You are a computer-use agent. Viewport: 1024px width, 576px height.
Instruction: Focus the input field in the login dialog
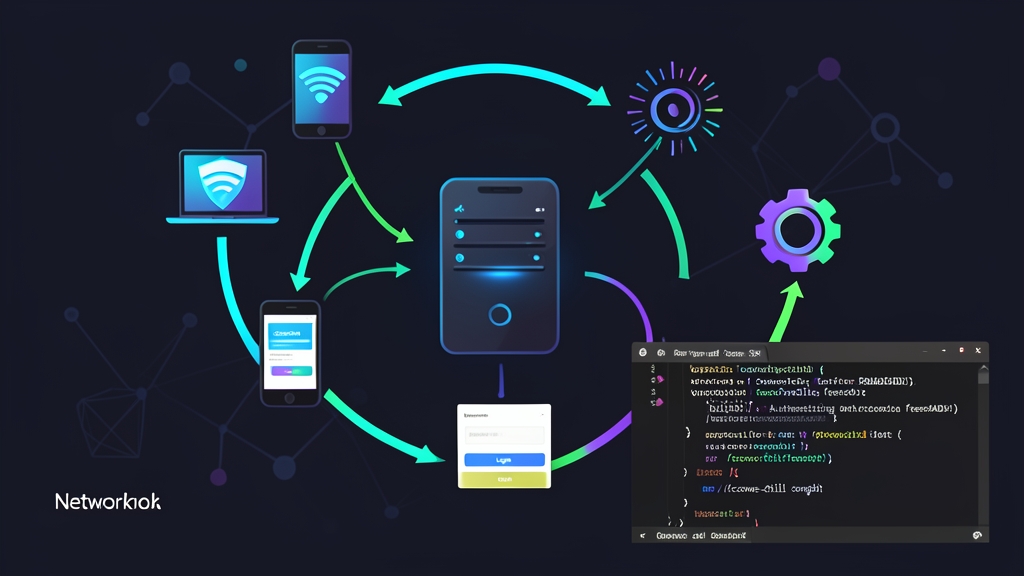(x=504, y=435)
